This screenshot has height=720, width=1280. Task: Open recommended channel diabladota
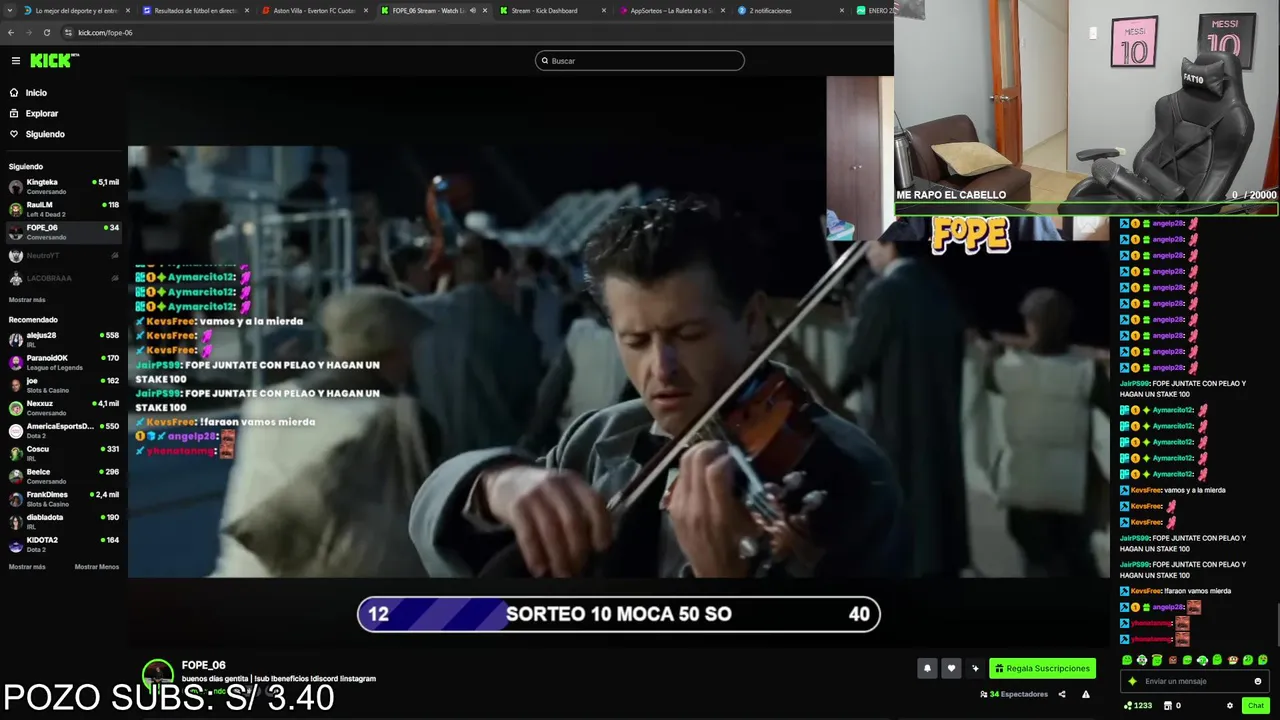[63, 521]
